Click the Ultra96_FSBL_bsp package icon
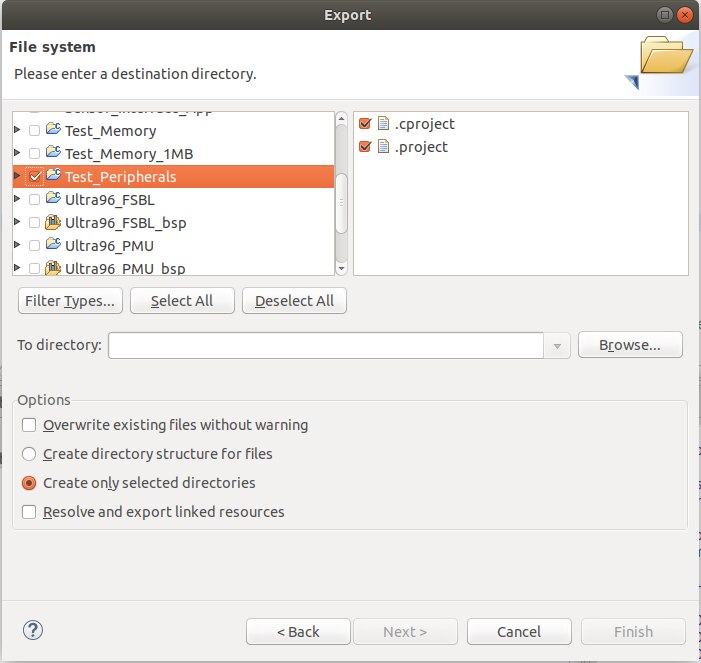Viewport: 701px width, 663px height. pos(54,222)
